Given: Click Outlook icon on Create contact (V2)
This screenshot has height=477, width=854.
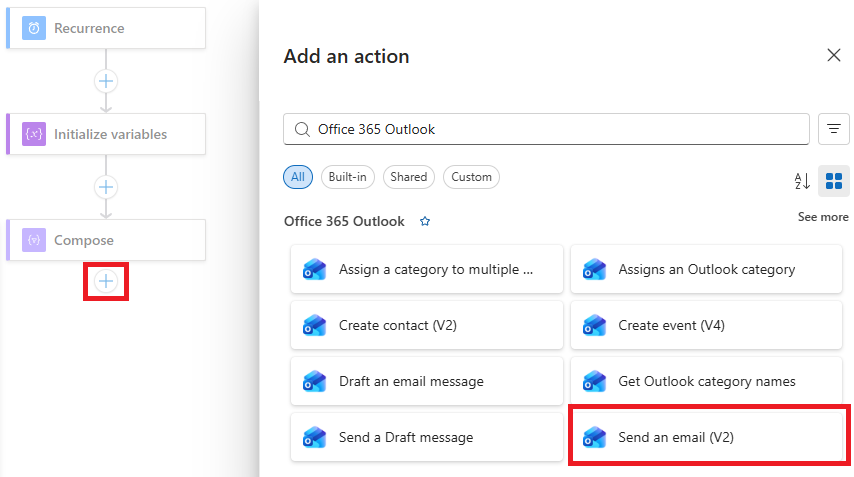Looking at the screenshot, I should [315, 326].
